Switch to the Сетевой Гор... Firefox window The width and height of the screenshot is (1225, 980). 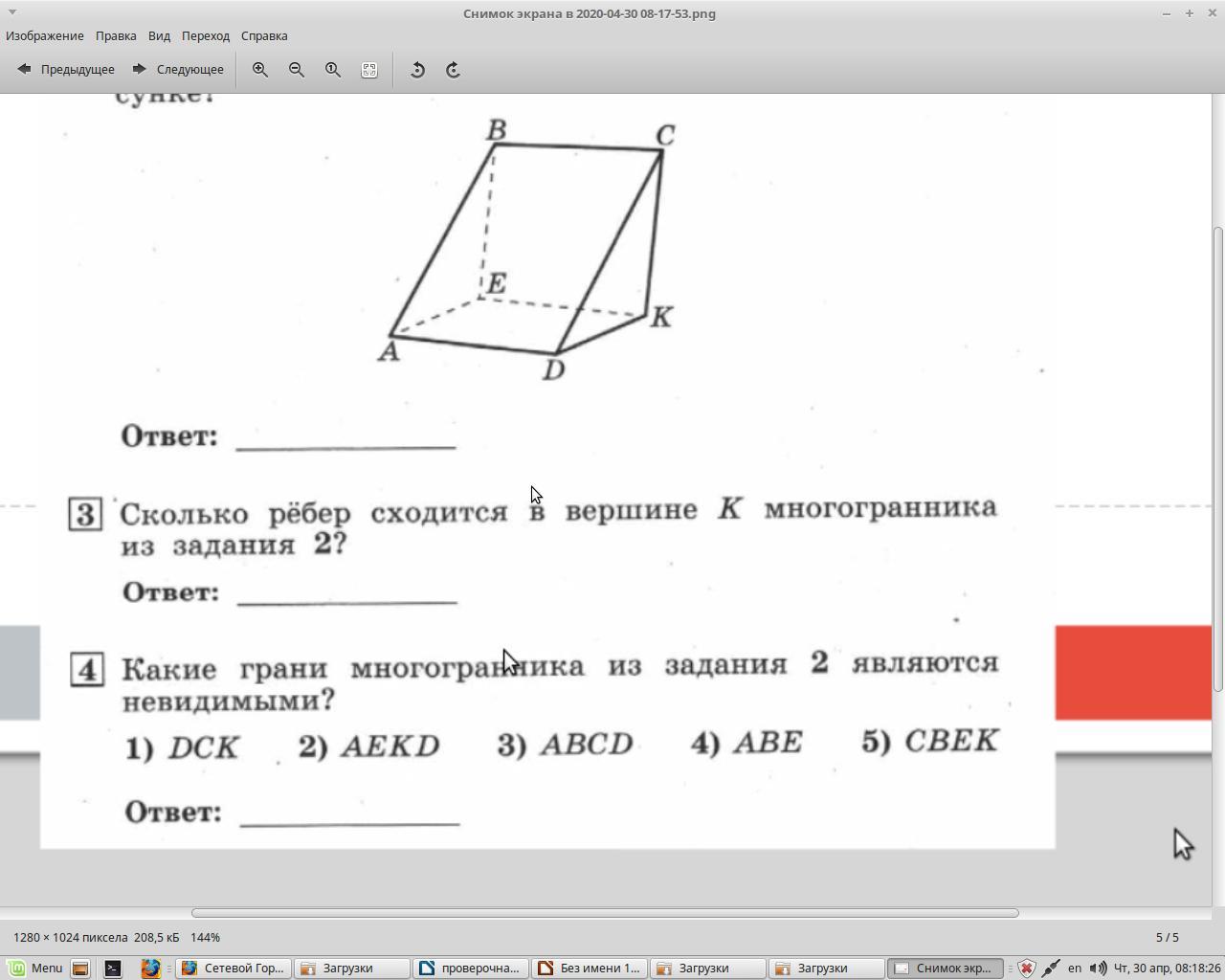click(x=234, y=968)
